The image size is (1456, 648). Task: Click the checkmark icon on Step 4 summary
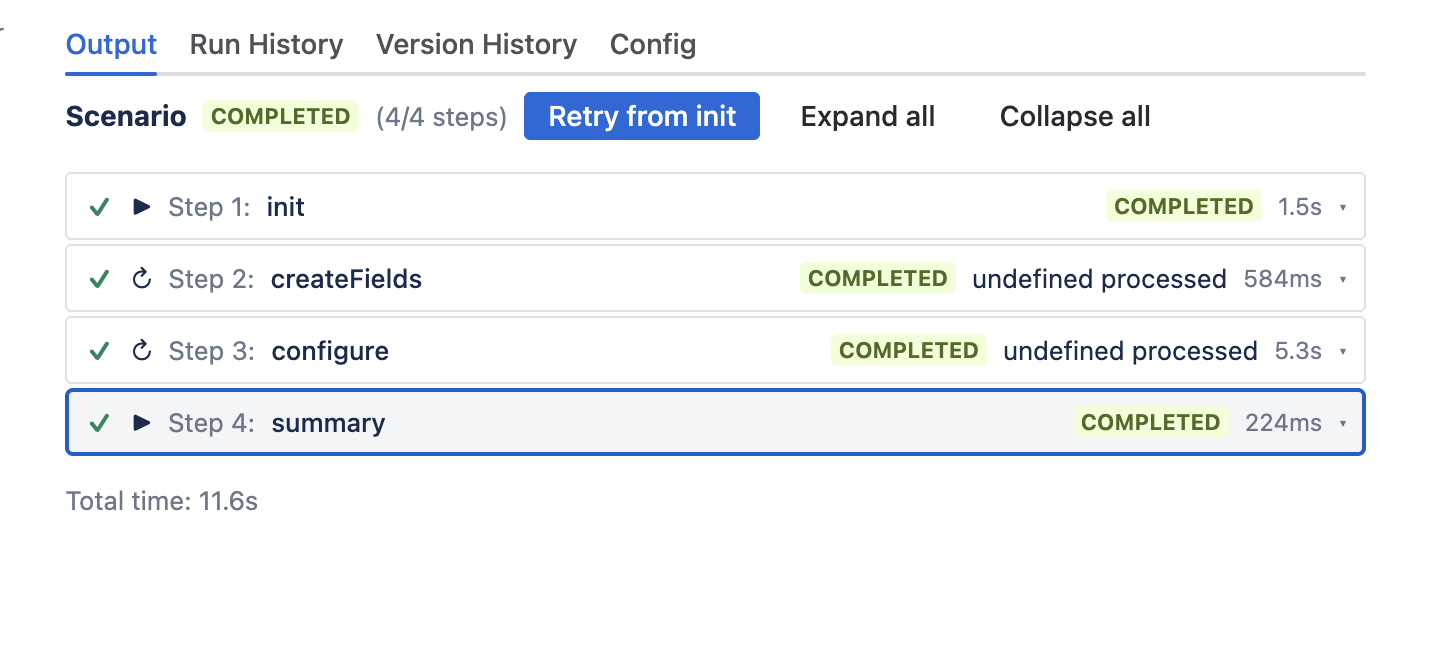click(98, 423)
